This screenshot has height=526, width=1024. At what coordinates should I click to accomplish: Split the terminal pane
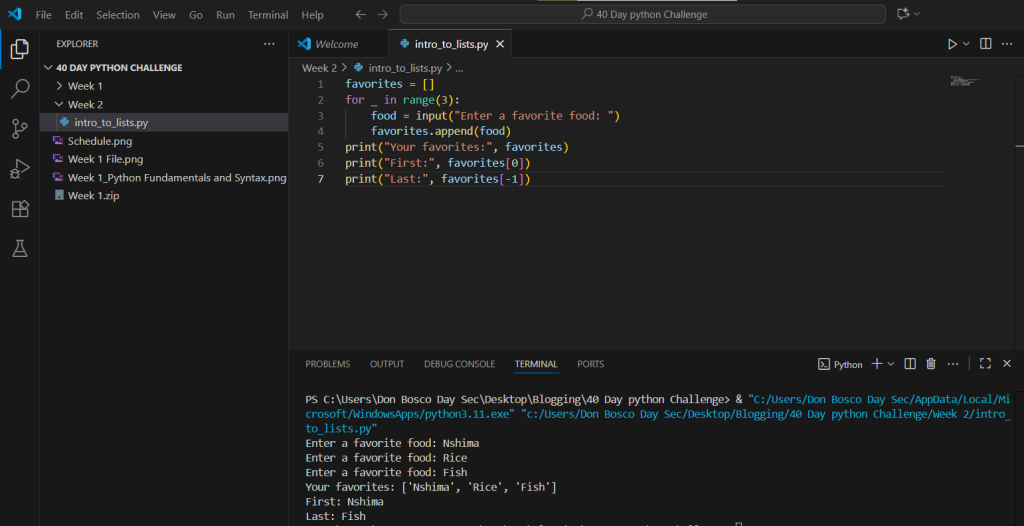[910, 364]
